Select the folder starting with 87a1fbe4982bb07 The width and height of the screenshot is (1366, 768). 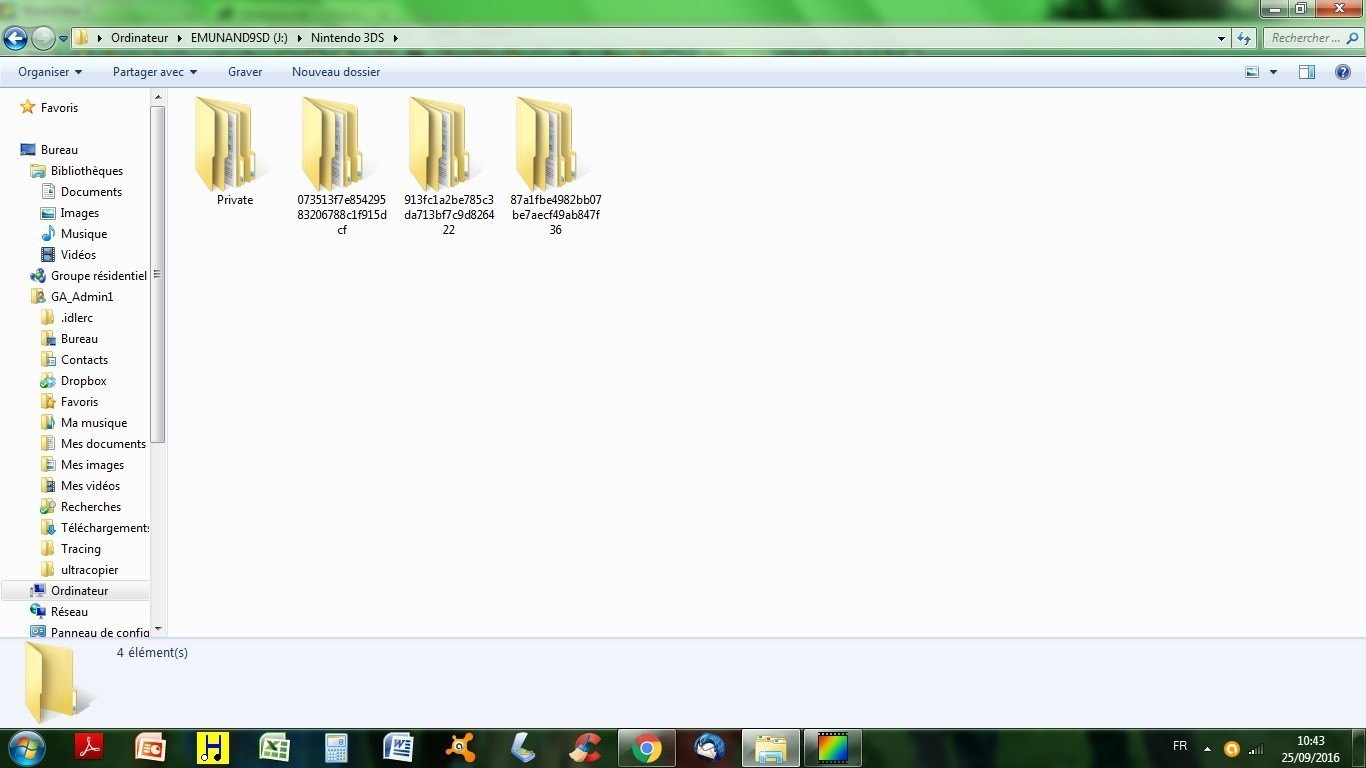point(556,166)
